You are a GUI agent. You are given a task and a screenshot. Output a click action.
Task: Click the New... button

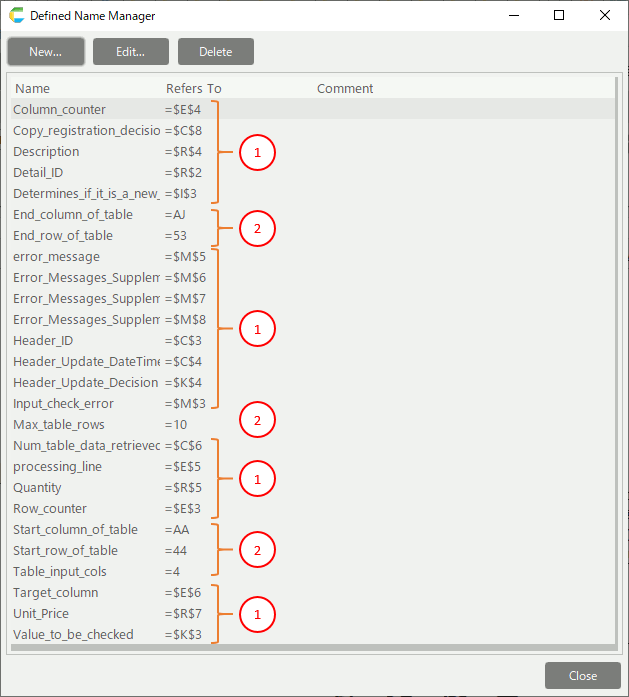(46, 52)
